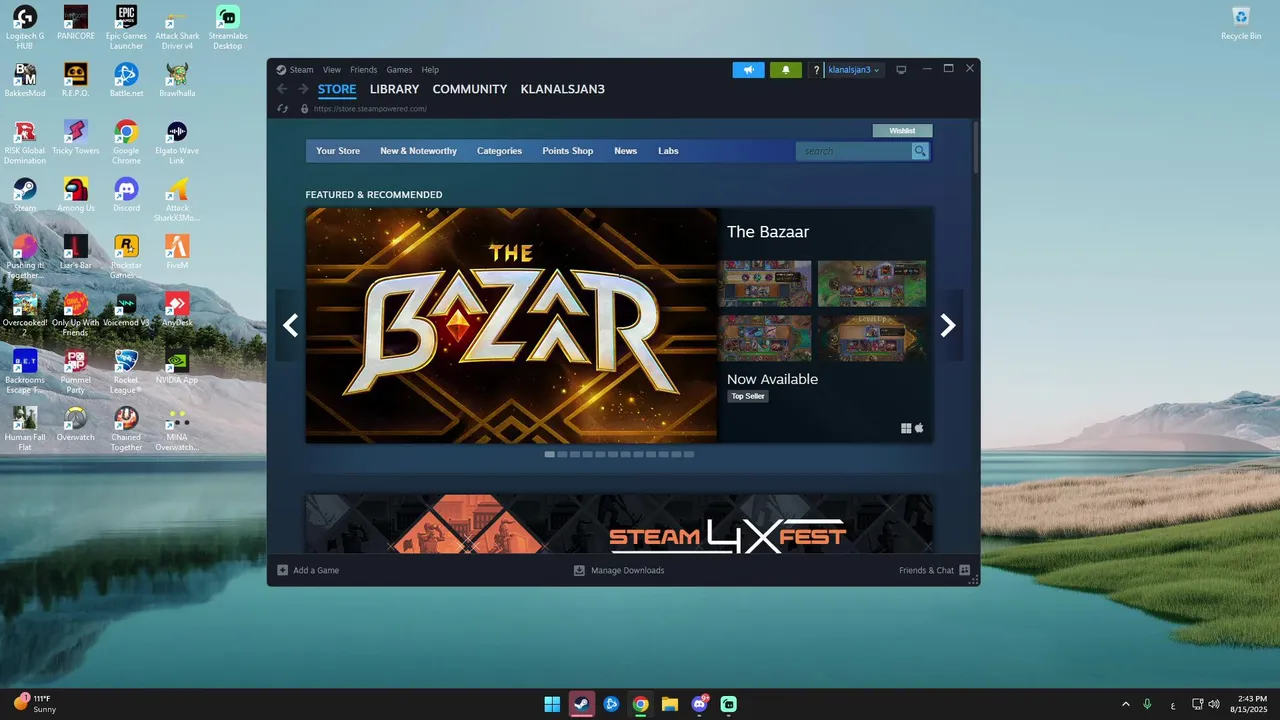Show hidden system tray icons chevron

1125,704
